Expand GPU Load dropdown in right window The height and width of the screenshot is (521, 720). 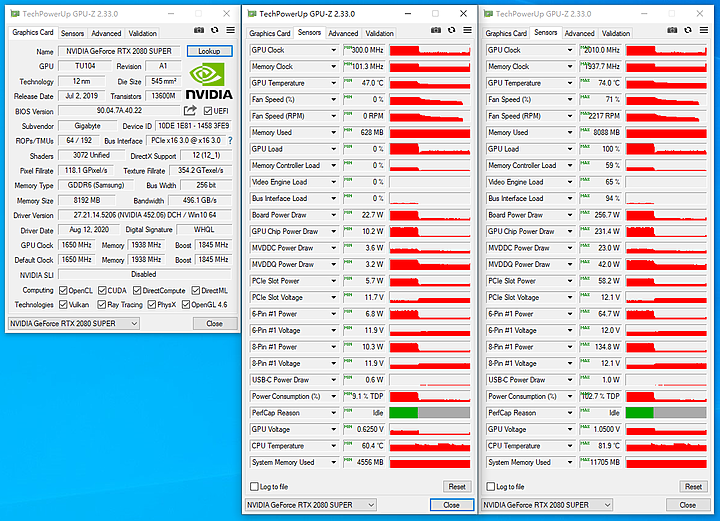click(570, 149)
